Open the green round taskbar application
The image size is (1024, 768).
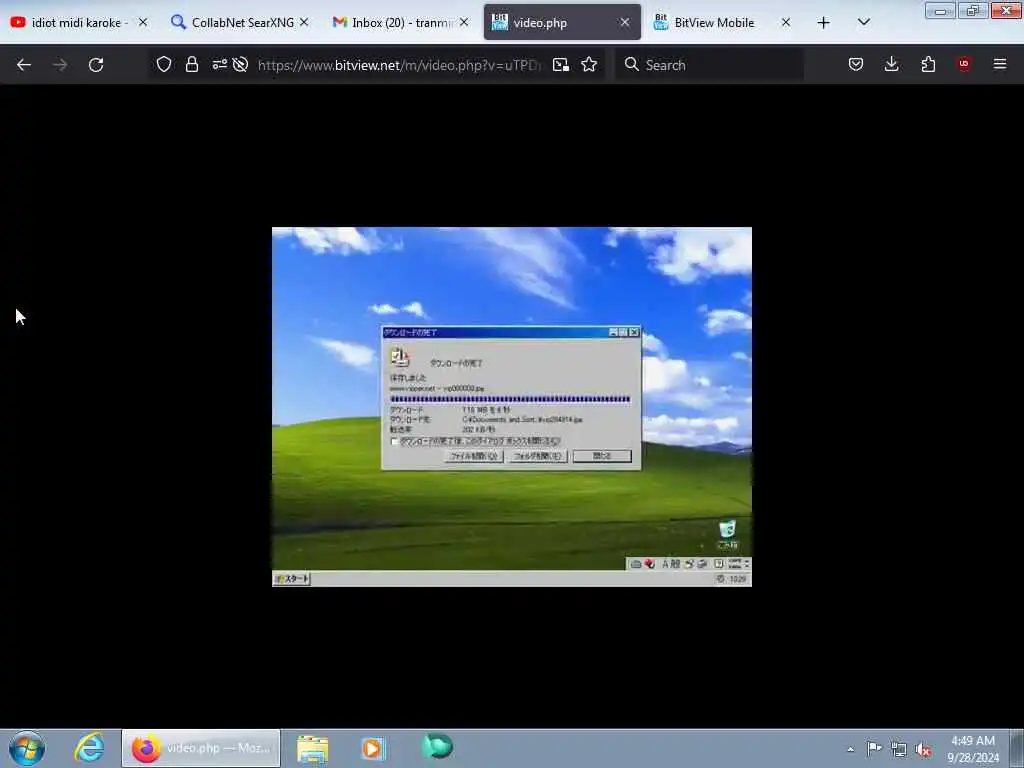click(436, 746)
